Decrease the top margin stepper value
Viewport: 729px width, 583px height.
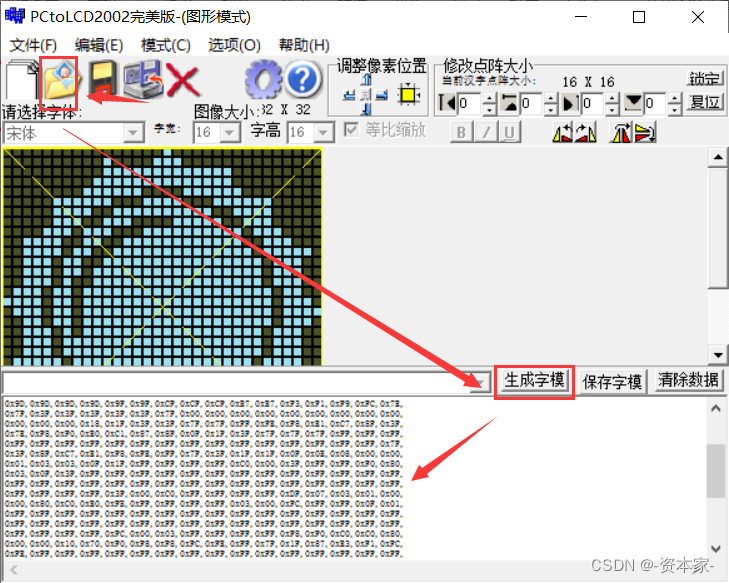pyautogui.click(x=550, y=109)
